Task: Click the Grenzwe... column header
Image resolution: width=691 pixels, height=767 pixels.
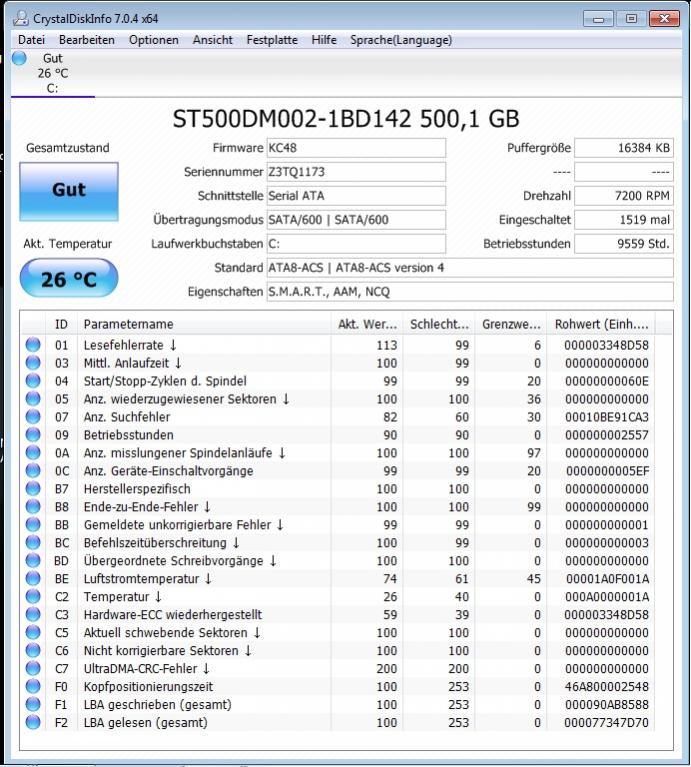Action: (511, 324)
